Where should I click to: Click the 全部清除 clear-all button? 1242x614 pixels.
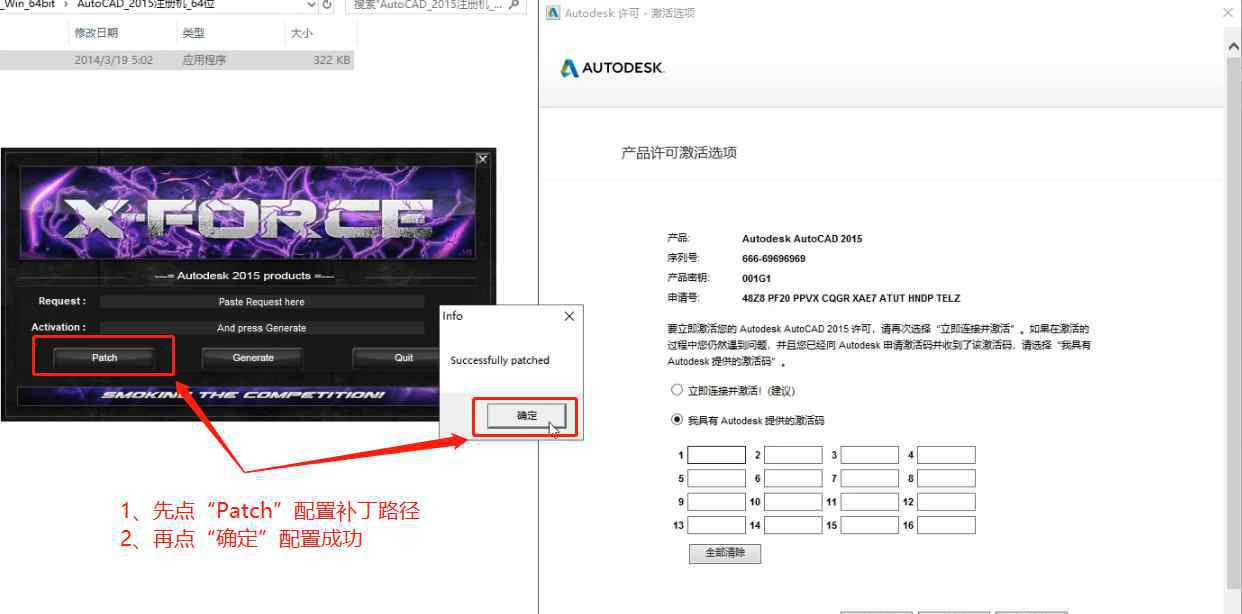pos(725,553)
